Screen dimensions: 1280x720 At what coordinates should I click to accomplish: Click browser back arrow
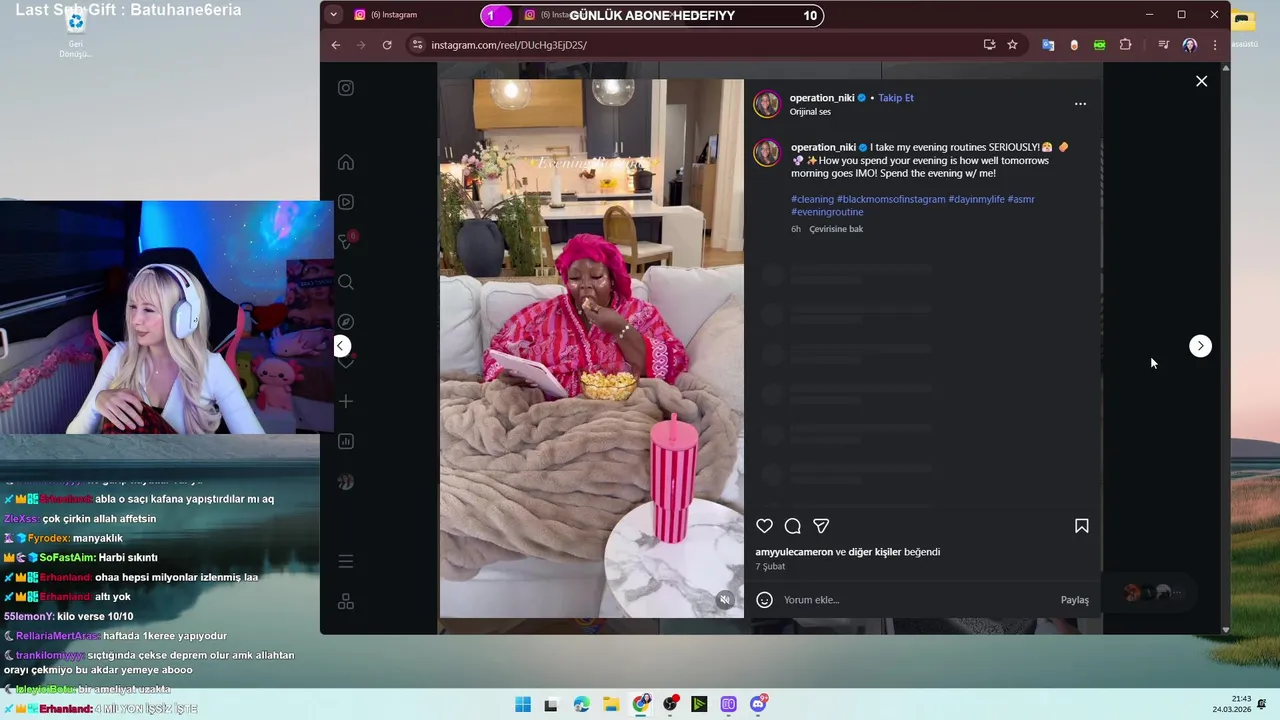(x=336, y=45)
